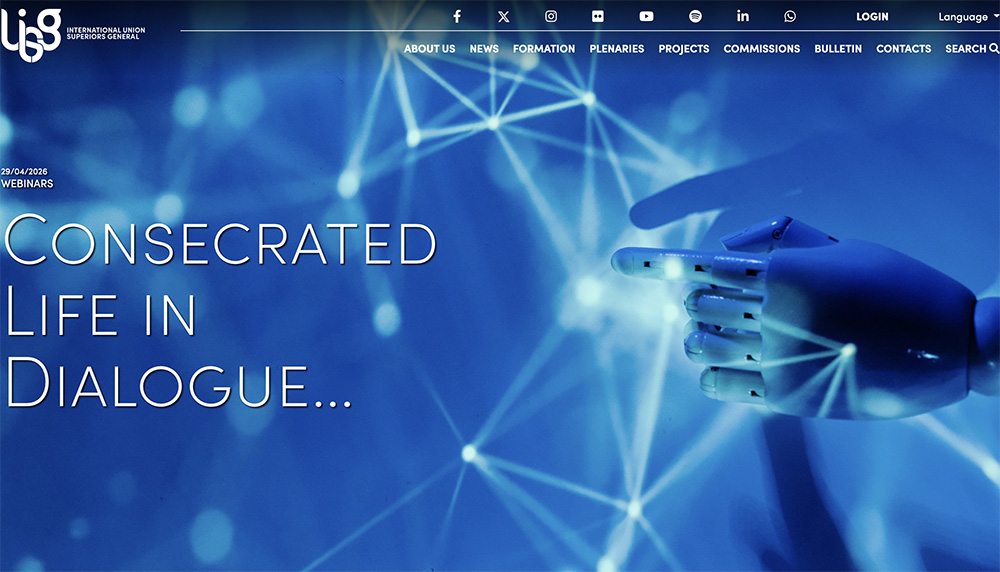Click the 29/04/2026 date text

click(x=24, y=172)
